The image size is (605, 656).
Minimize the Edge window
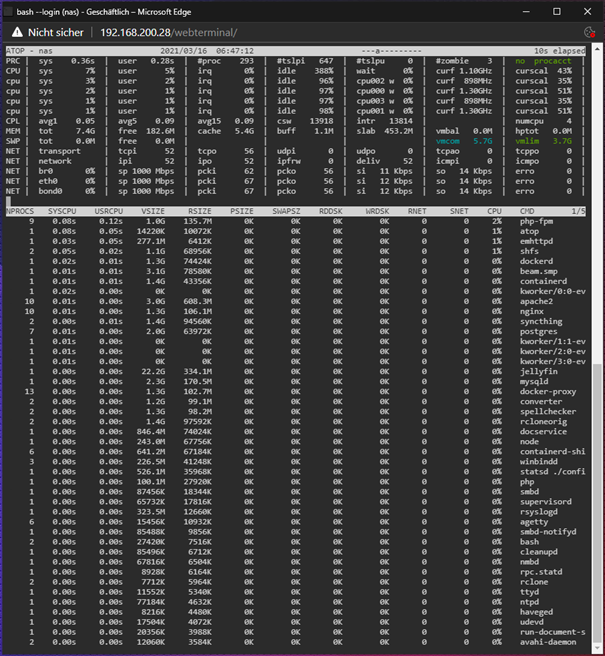526,12
